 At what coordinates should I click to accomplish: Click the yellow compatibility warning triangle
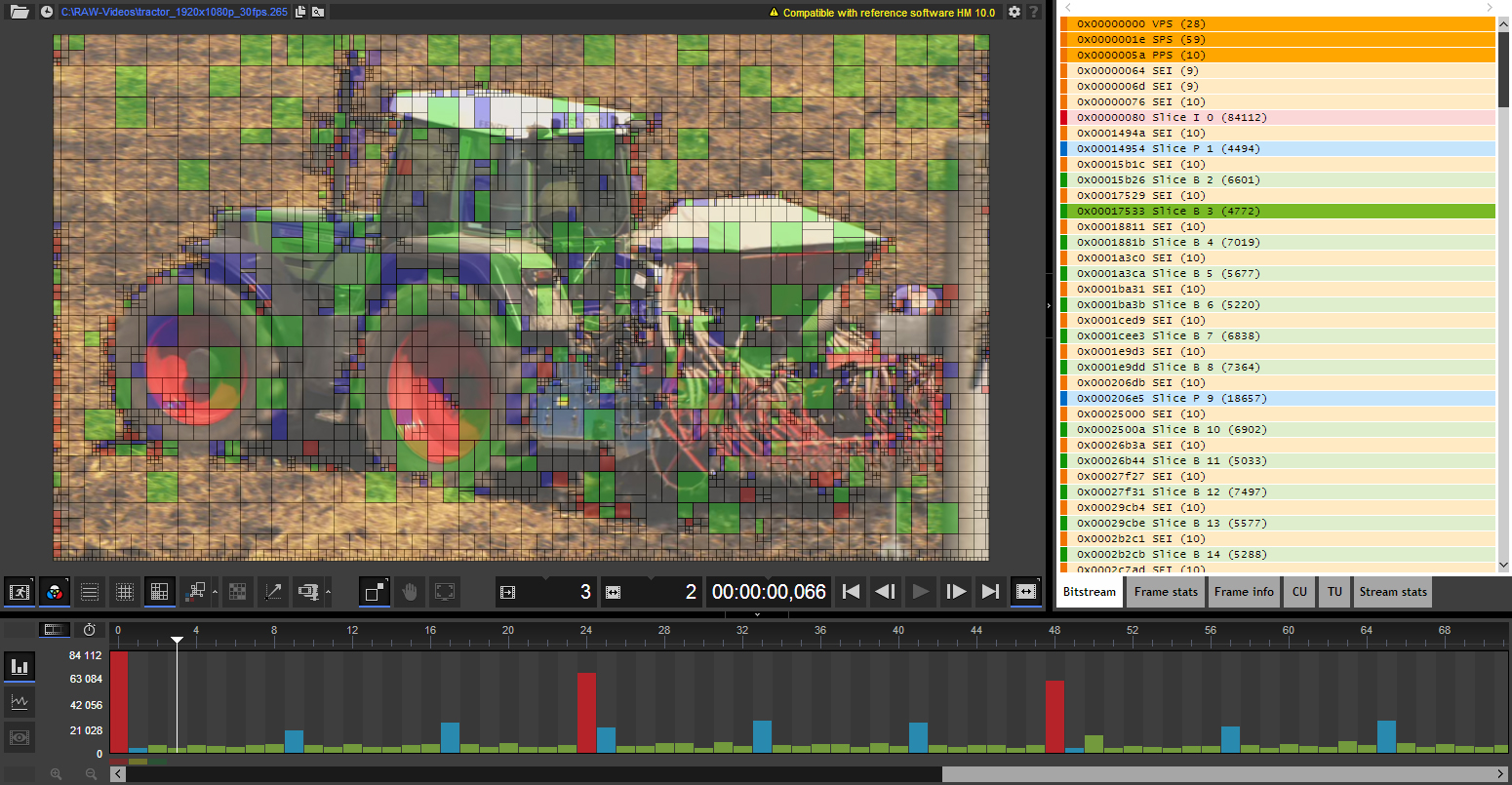[775, 13]
